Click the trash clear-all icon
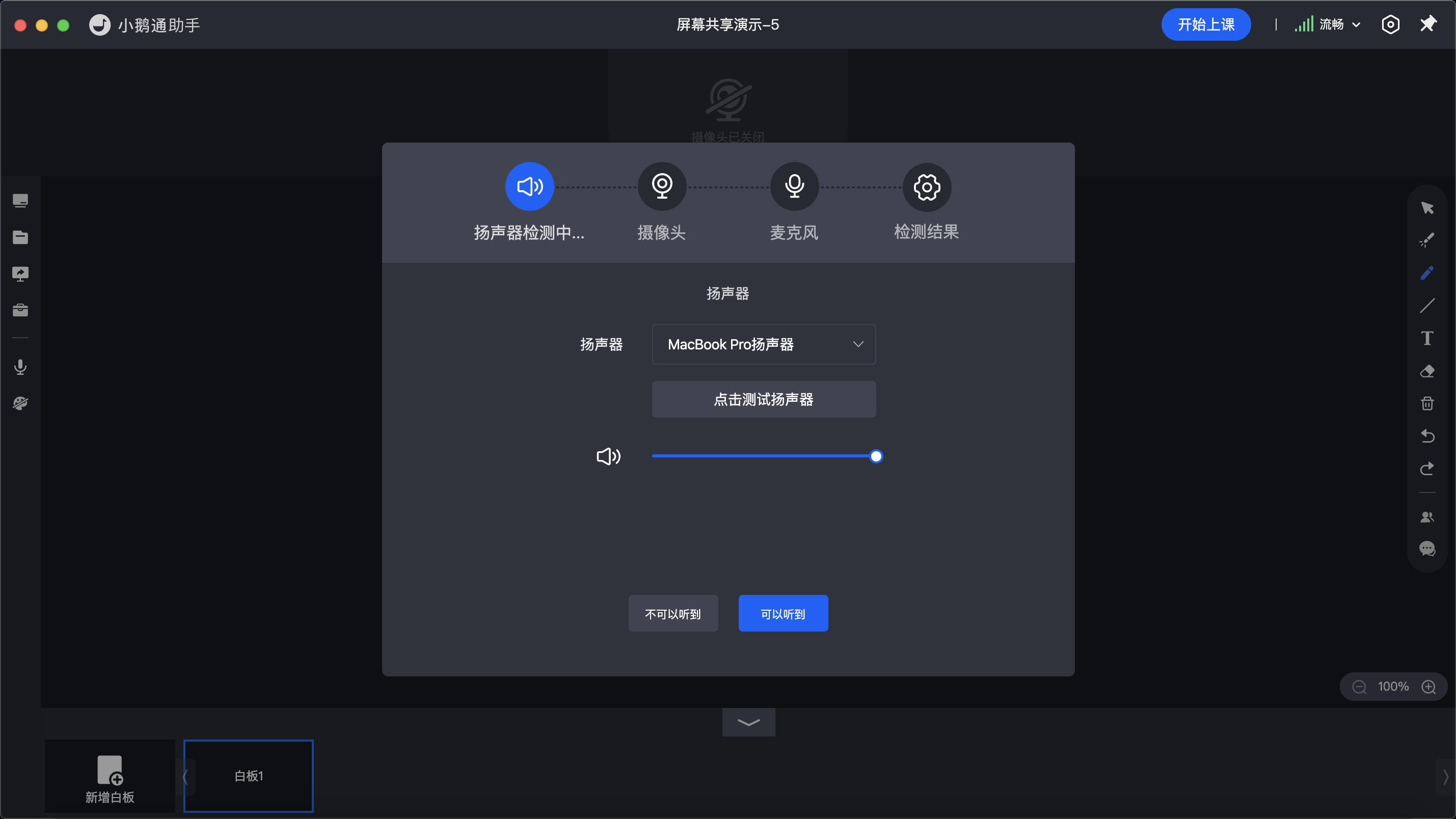The height and width of the screenshot is (819, 1456). pos(1427,403)
